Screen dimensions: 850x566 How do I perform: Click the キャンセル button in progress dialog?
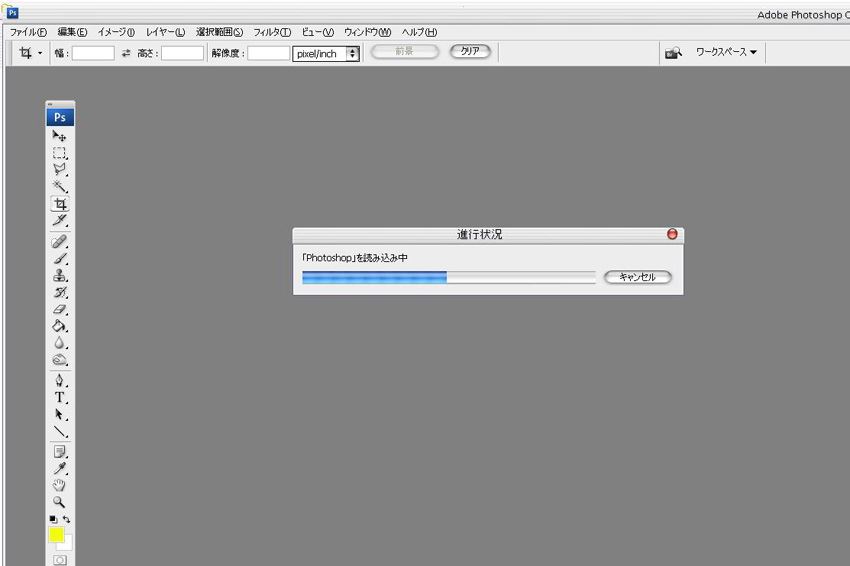coord(638,277)
